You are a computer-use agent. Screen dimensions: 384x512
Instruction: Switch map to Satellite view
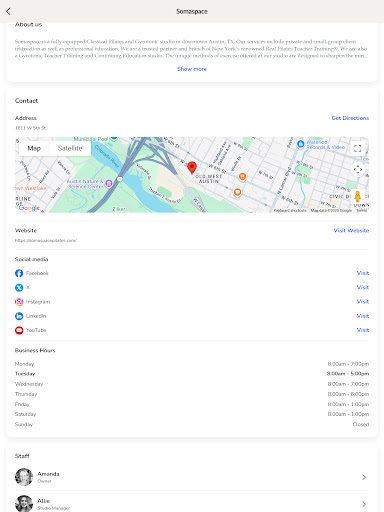click(x=70, y=148)
